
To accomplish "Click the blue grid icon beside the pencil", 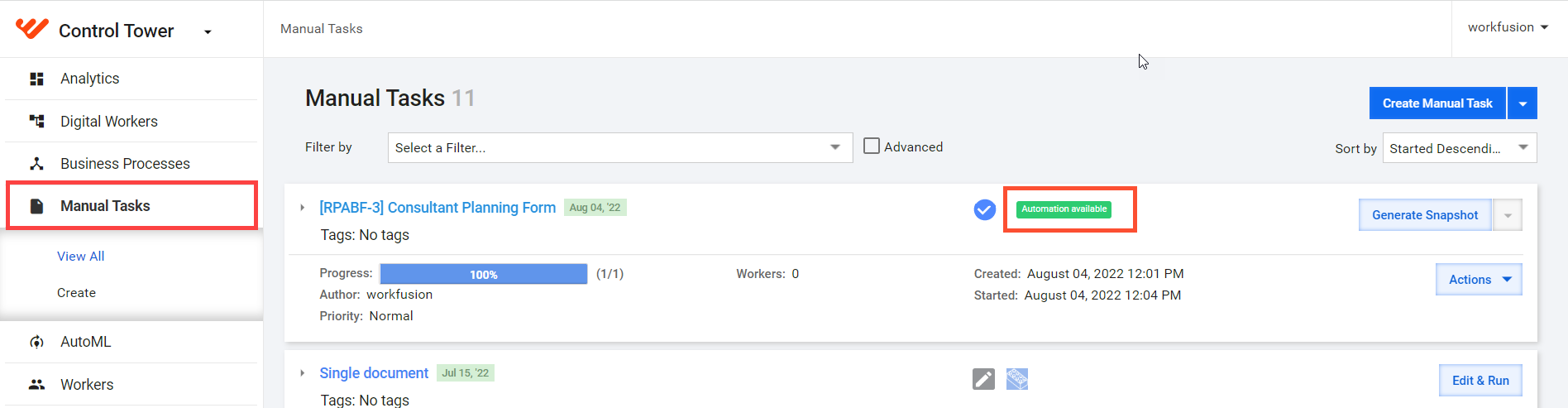I will click(1017, 379).
